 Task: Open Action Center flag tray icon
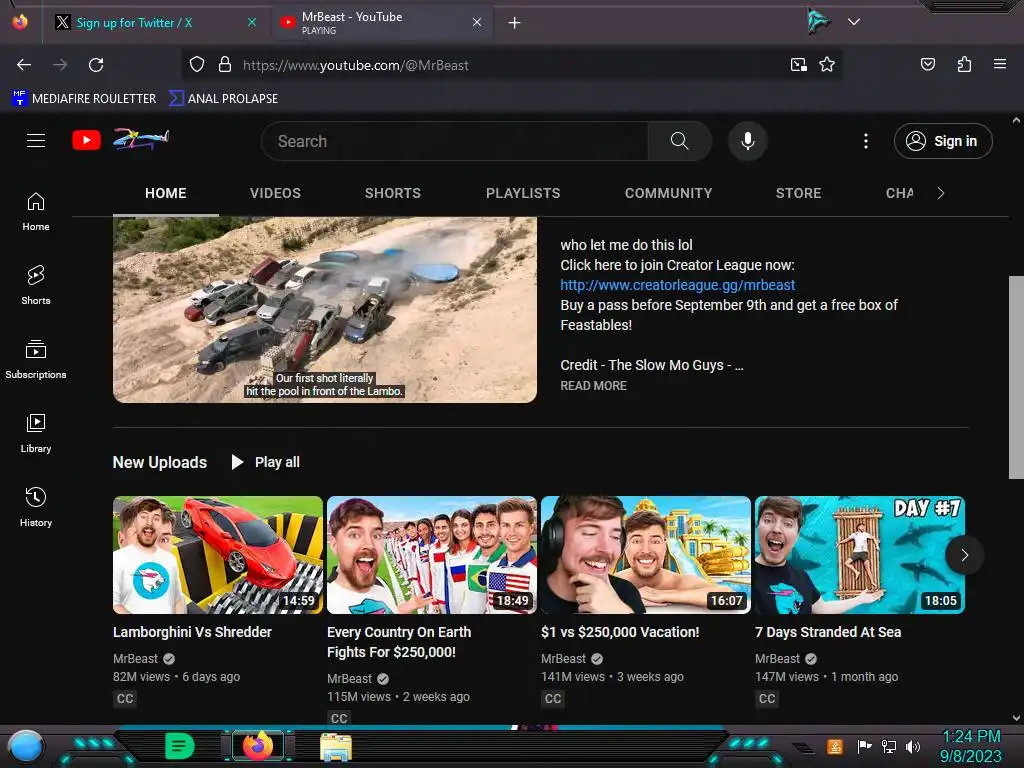[x=865, y=746]
